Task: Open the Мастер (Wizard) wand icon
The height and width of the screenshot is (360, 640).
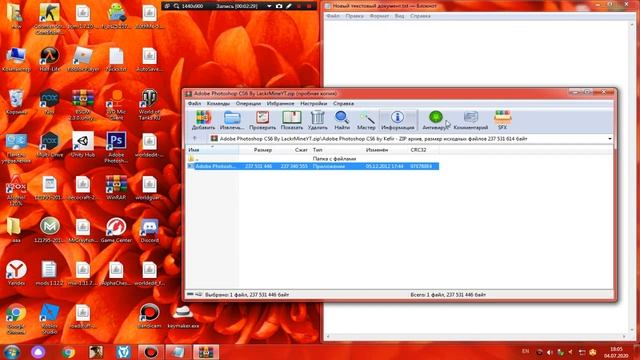Action: (366, 120)
